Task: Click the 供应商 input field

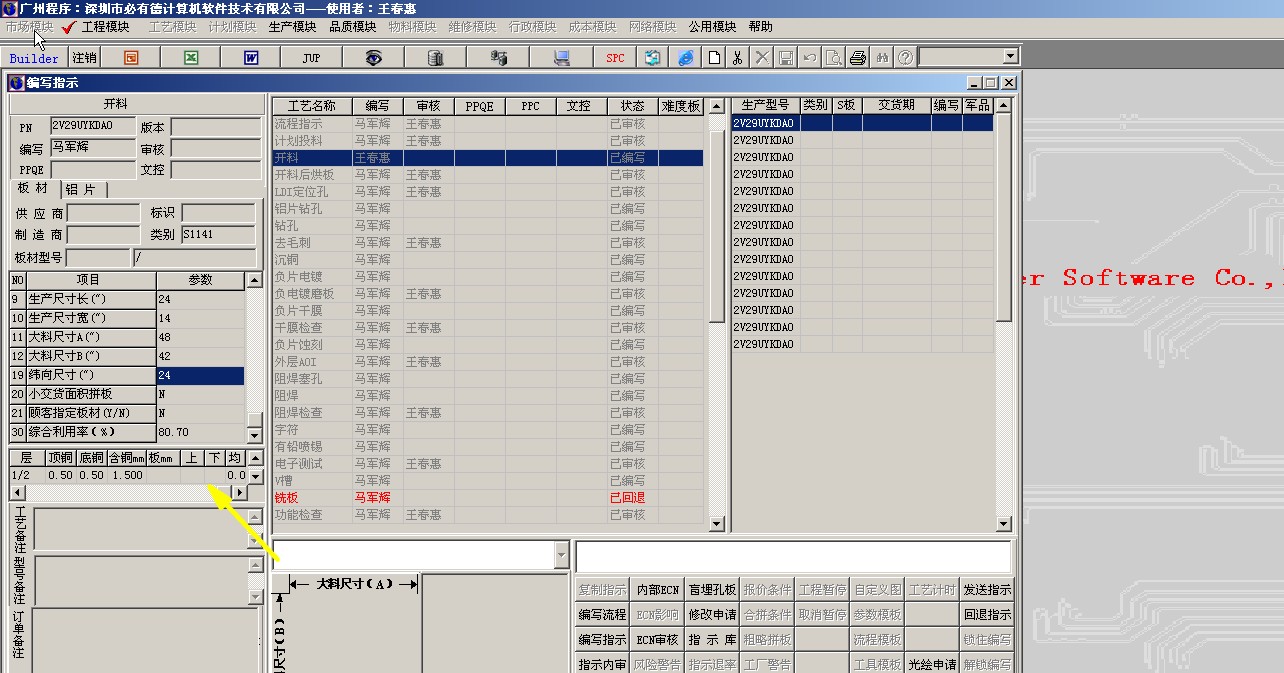Action: coord(104,214)
